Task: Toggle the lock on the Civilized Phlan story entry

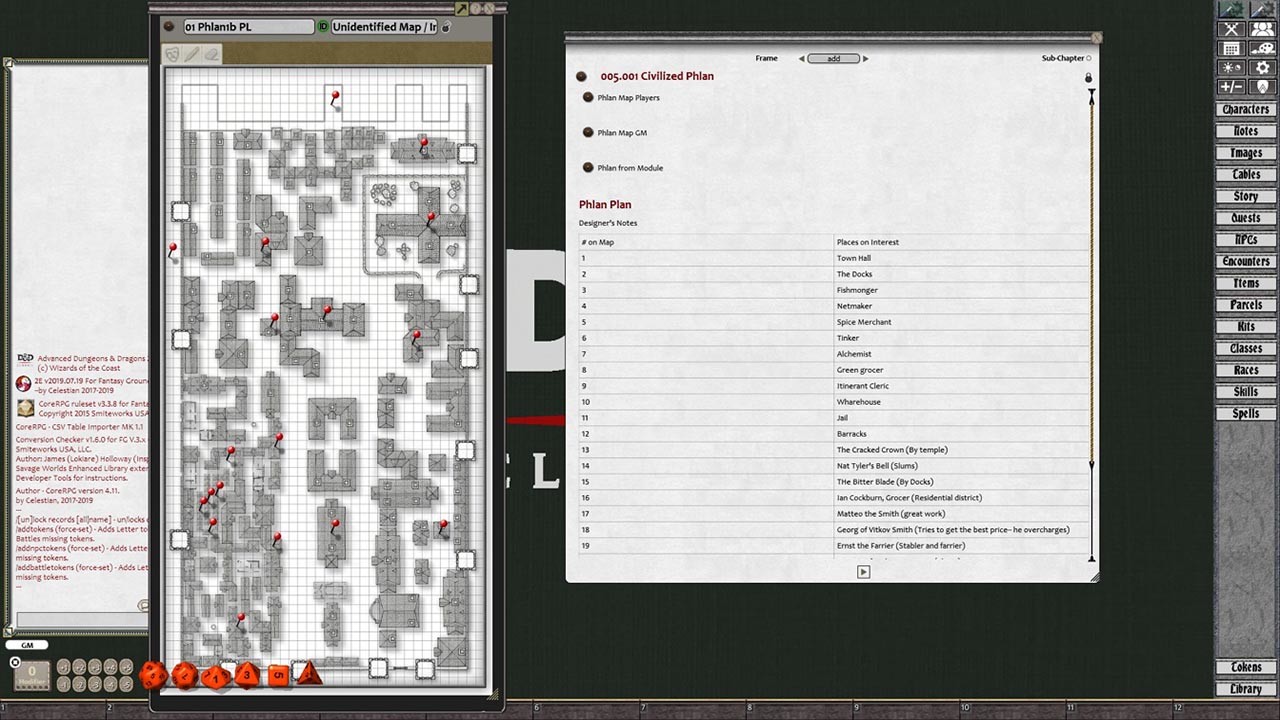Action: click(1088, 77)
